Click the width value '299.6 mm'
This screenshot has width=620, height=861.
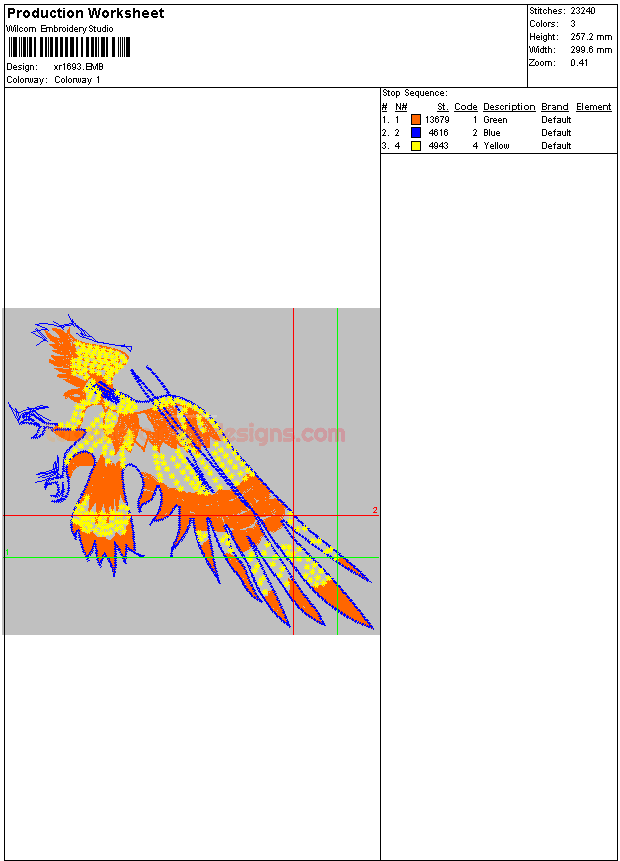pyautogui.click(x=591, y=49)
